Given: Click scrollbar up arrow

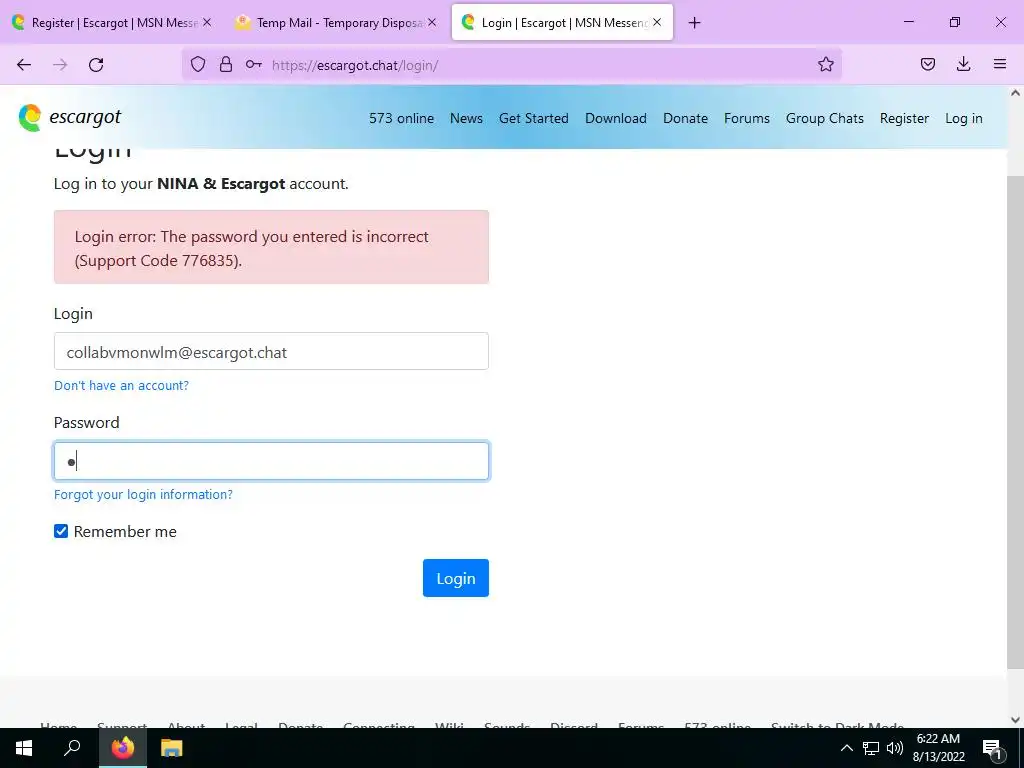Looking at the screenshot, I should click(1015, 93).
